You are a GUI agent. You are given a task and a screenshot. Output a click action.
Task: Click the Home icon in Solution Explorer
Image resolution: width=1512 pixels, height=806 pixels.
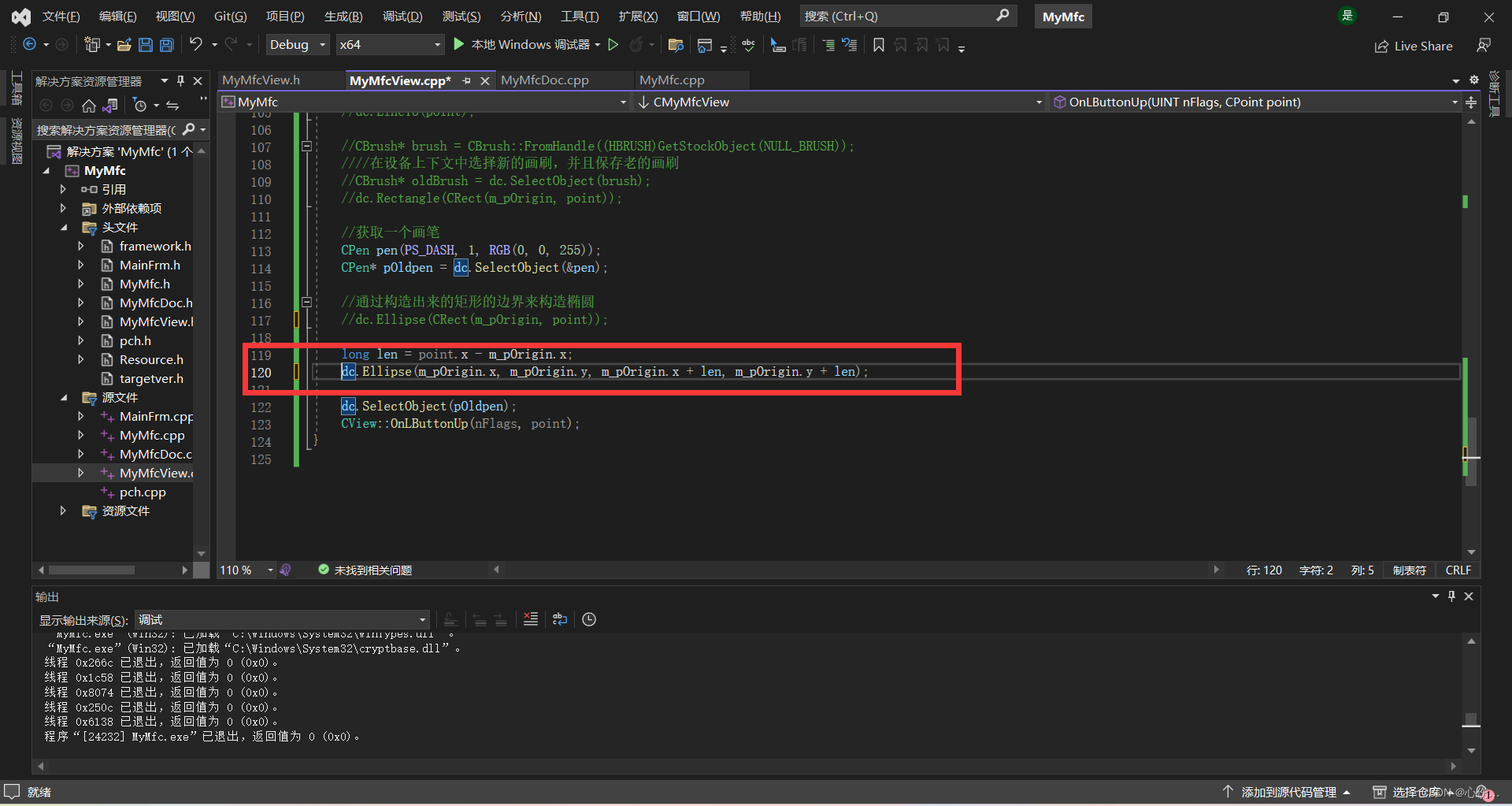(89, 106)
